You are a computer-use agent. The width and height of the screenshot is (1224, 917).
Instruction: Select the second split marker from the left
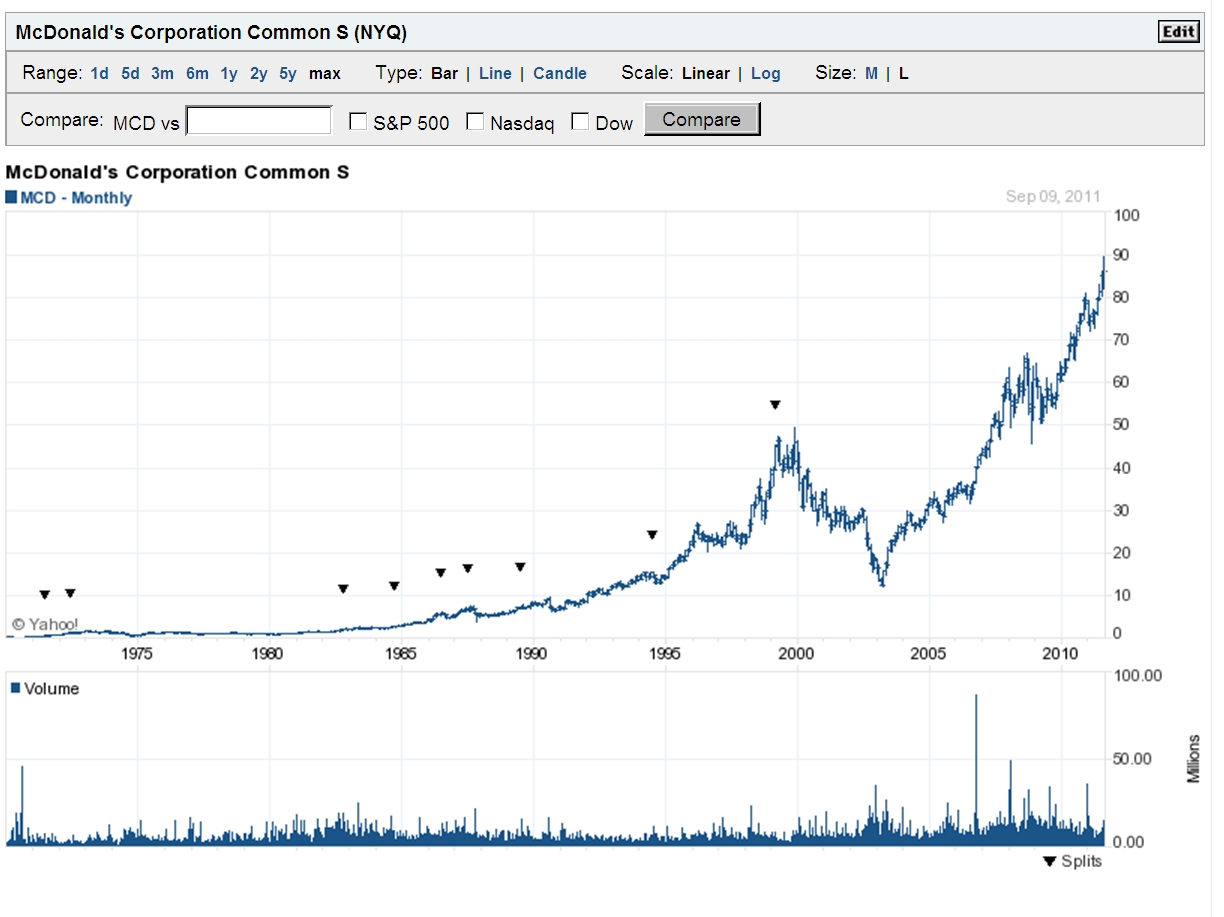70,594
